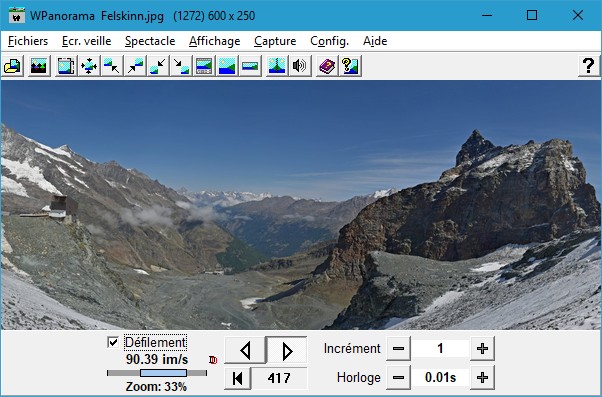Click the screensaver mountains-on-black icon
This screenshot has height=397, width=602.
(39, 66)
